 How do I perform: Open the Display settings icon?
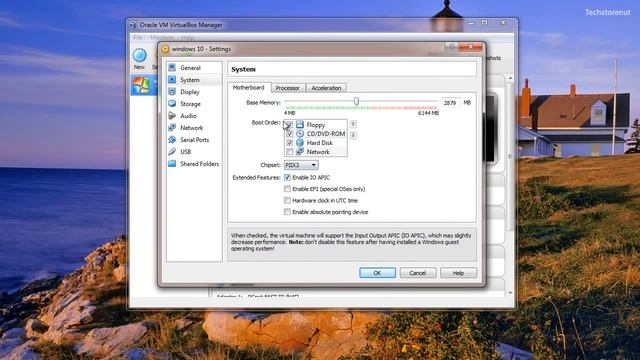(x=172, y=91)
